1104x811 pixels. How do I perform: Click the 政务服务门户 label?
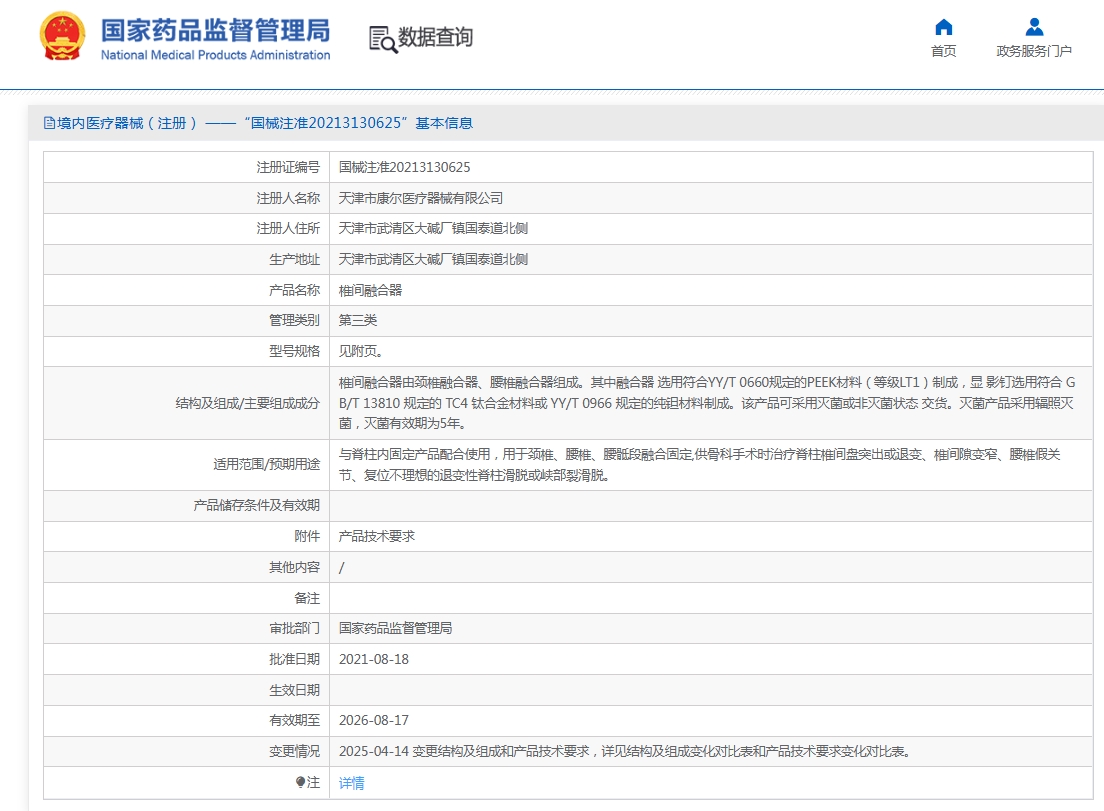(1034, 51)
